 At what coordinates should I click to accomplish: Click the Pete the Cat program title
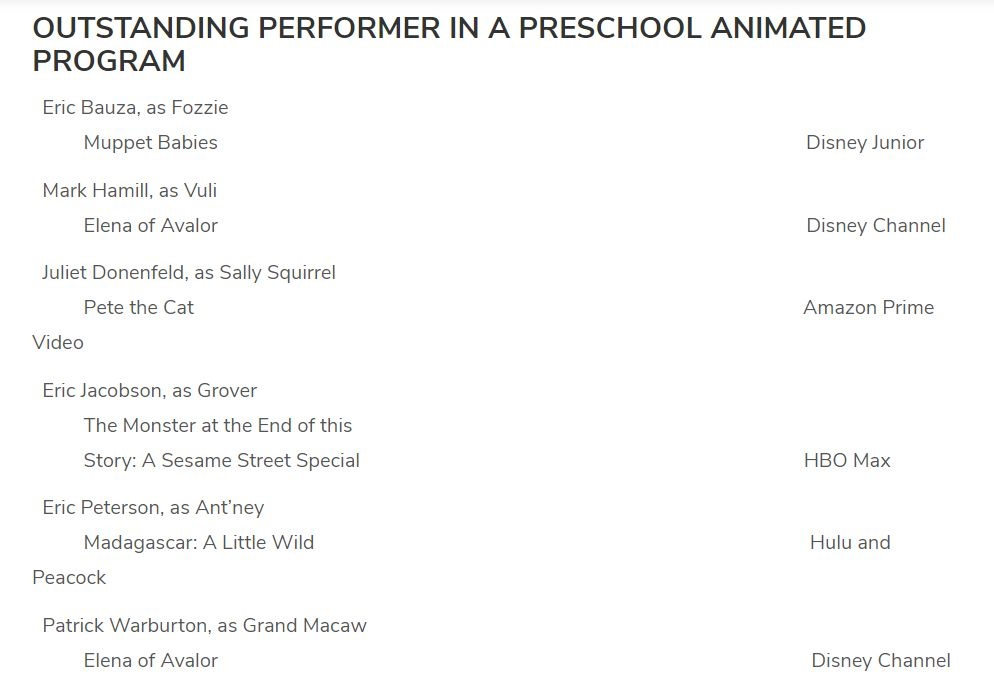coord(138,307)
